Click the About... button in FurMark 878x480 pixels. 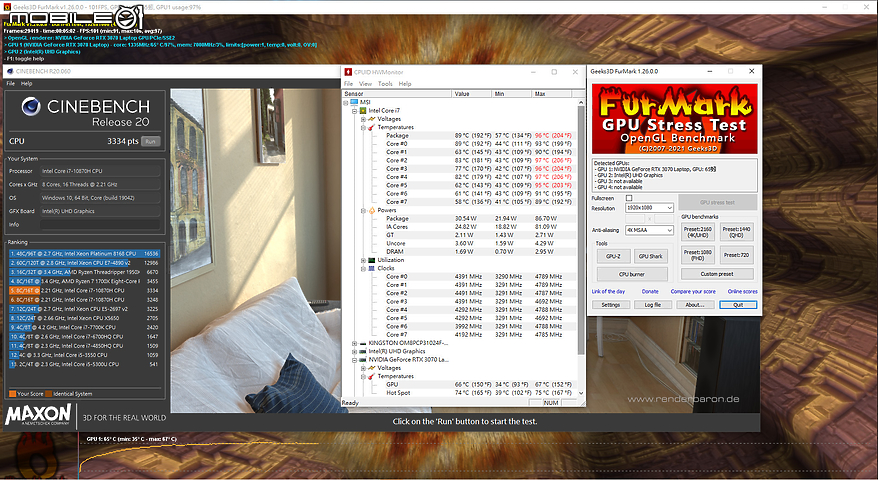click(x=695, y=305)
